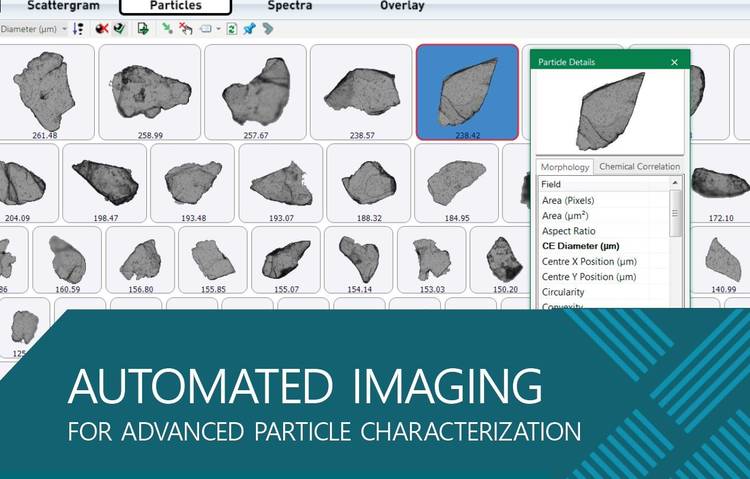Click the export document icon with green arrow
Image resolution: width=750 pixels, height=479 pixels.
point(143,29)
